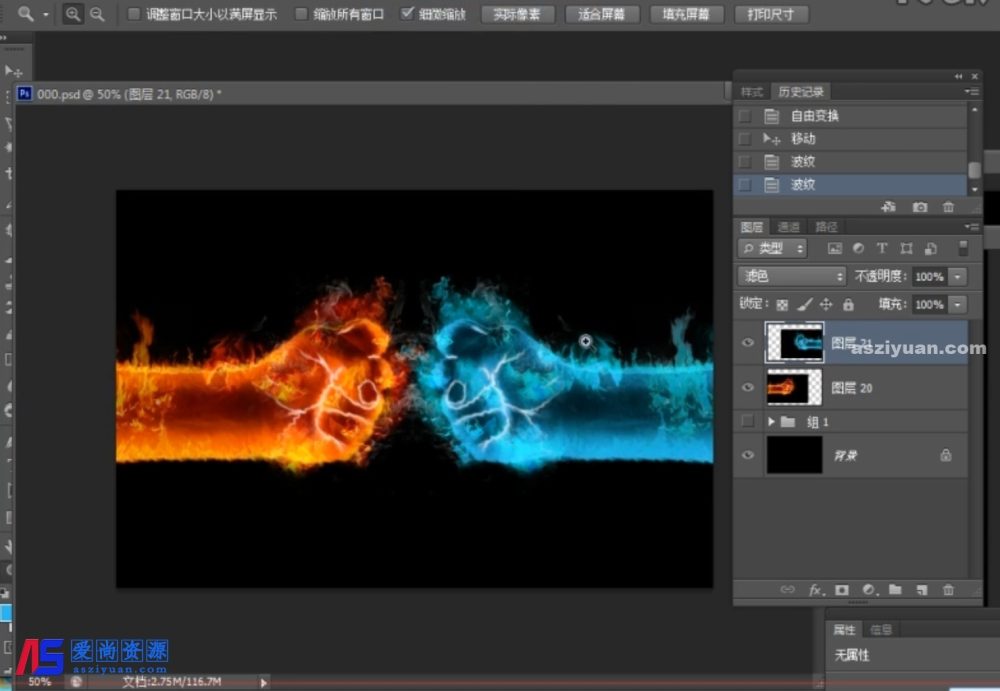Select the 自由变换 history state
The image size is (1000, 691).
point(850,116)
